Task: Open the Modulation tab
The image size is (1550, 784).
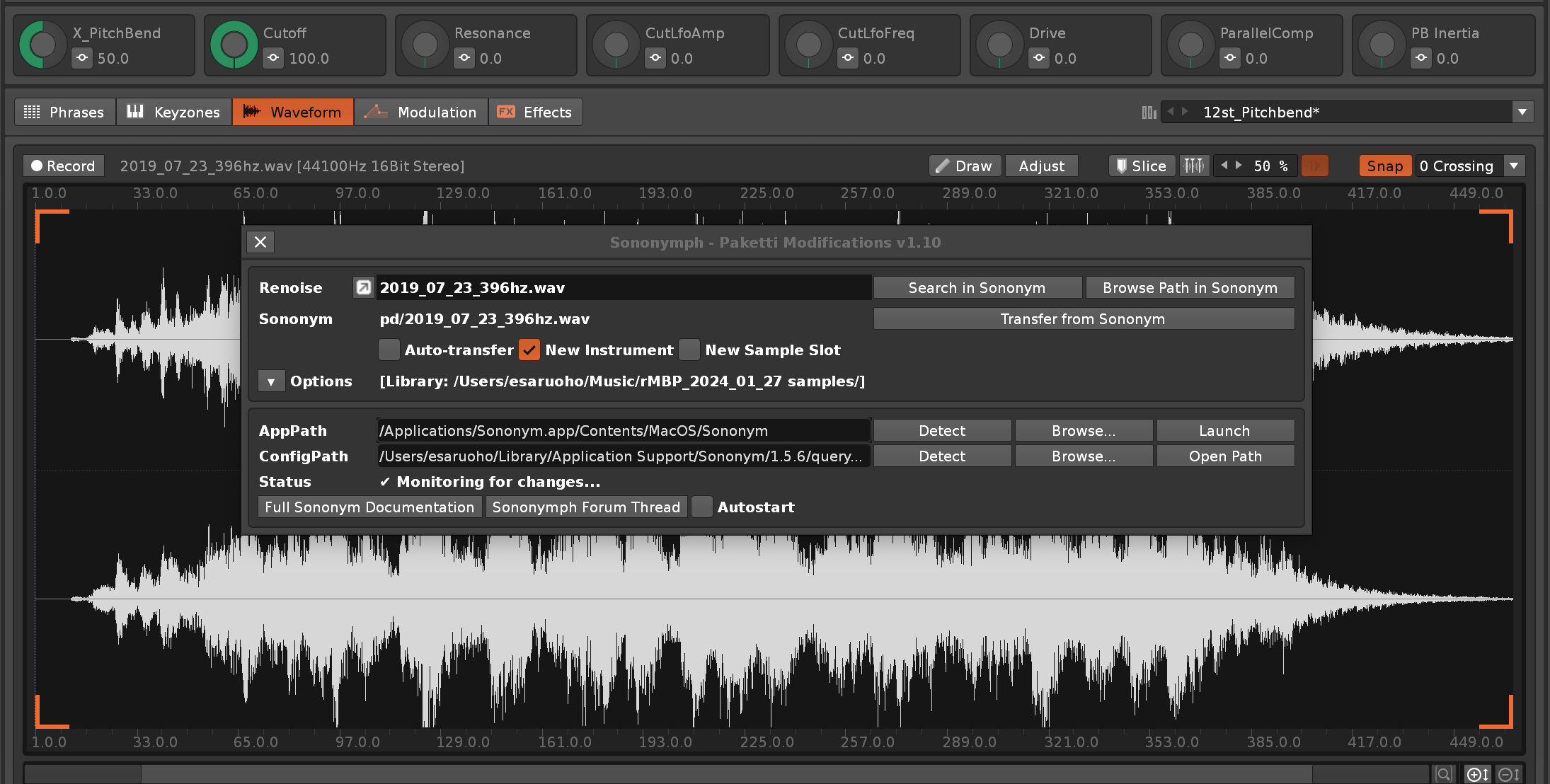Action: pyautogui.click(x=420, y=112)
